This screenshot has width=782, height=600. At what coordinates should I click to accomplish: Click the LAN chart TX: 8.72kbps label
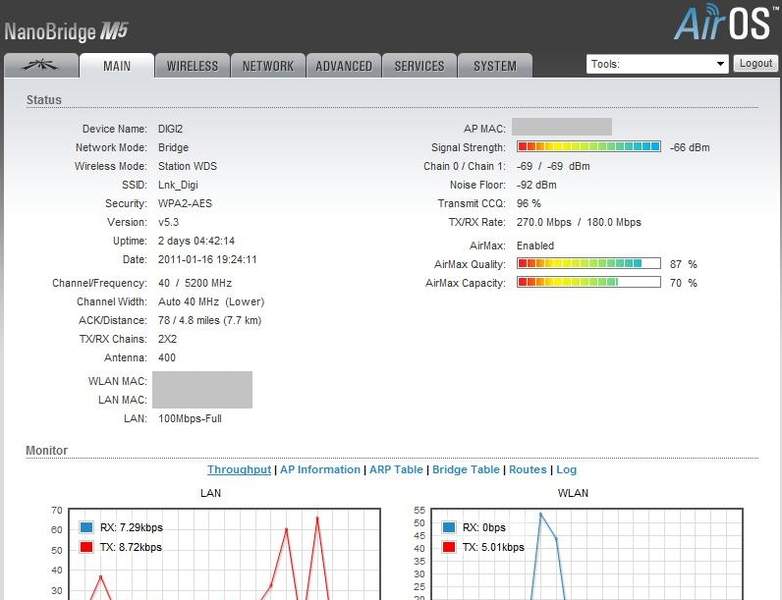(131, 547)
